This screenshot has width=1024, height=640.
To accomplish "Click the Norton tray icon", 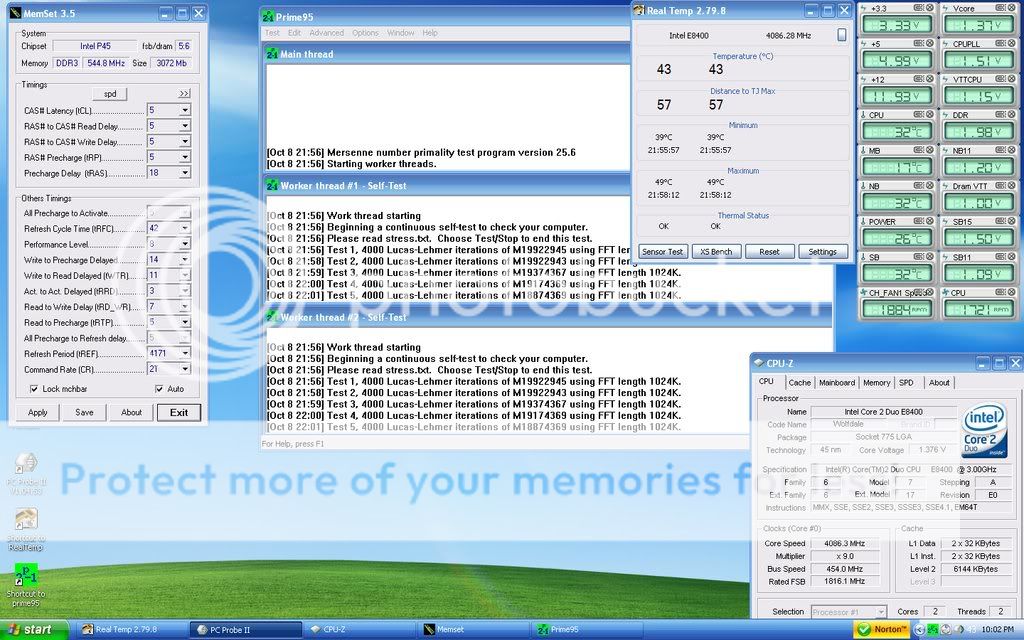I will click(x=882, y=630).
